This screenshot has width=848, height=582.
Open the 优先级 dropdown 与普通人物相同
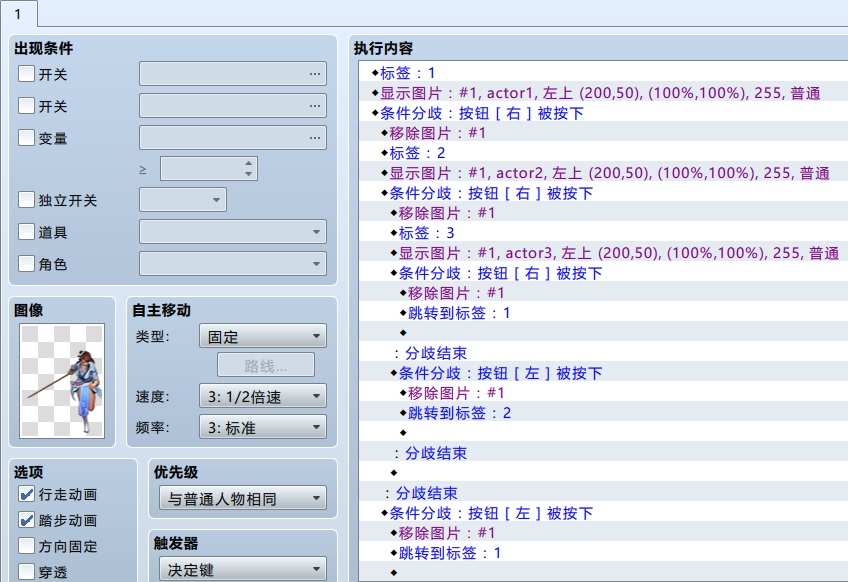243,498
